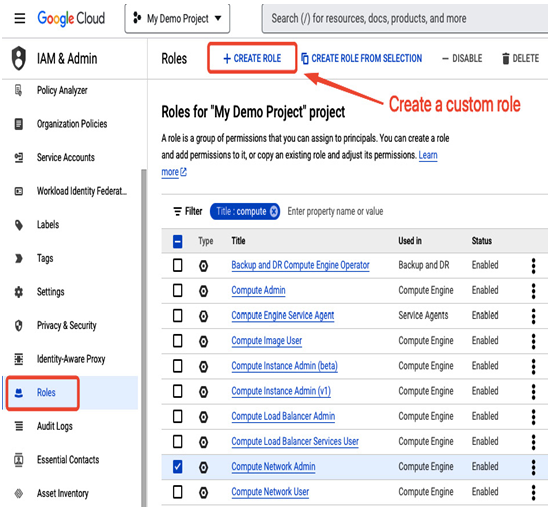Click the Essential Contacts icon
This screenshot has width=550, height=512.
click(19, 460)
